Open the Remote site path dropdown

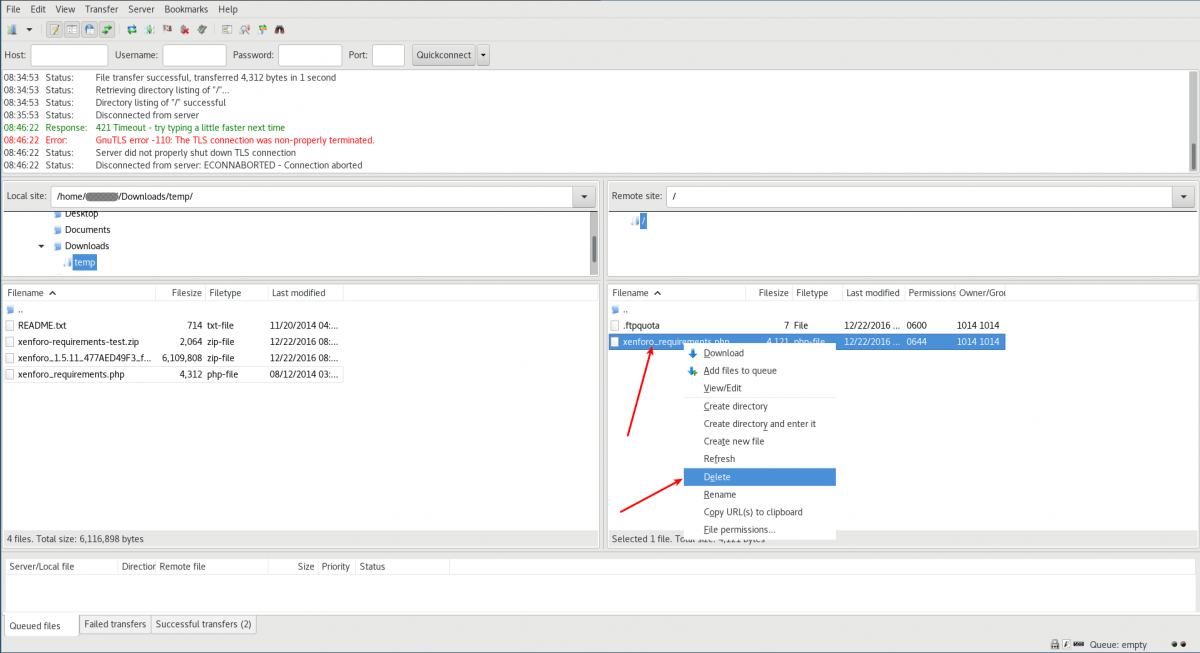1183,196
